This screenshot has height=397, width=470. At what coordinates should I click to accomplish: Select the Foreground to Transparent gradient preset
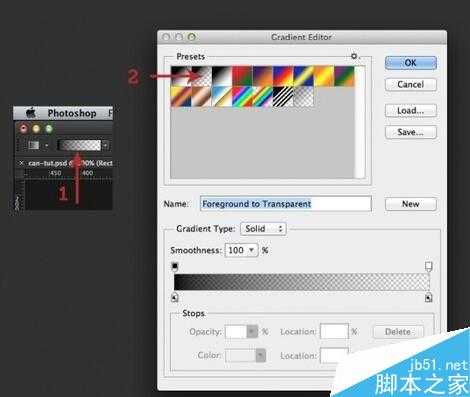[x=201, y=76]
